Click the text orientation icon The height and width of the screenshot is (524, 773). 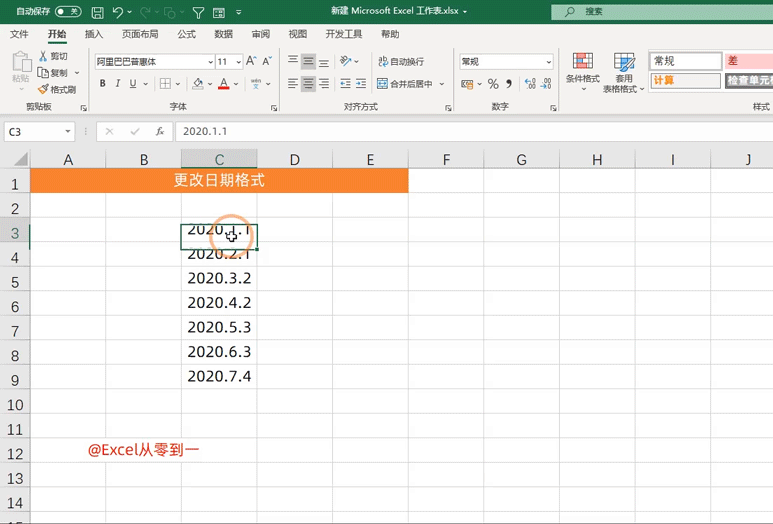tap(346, 61)
